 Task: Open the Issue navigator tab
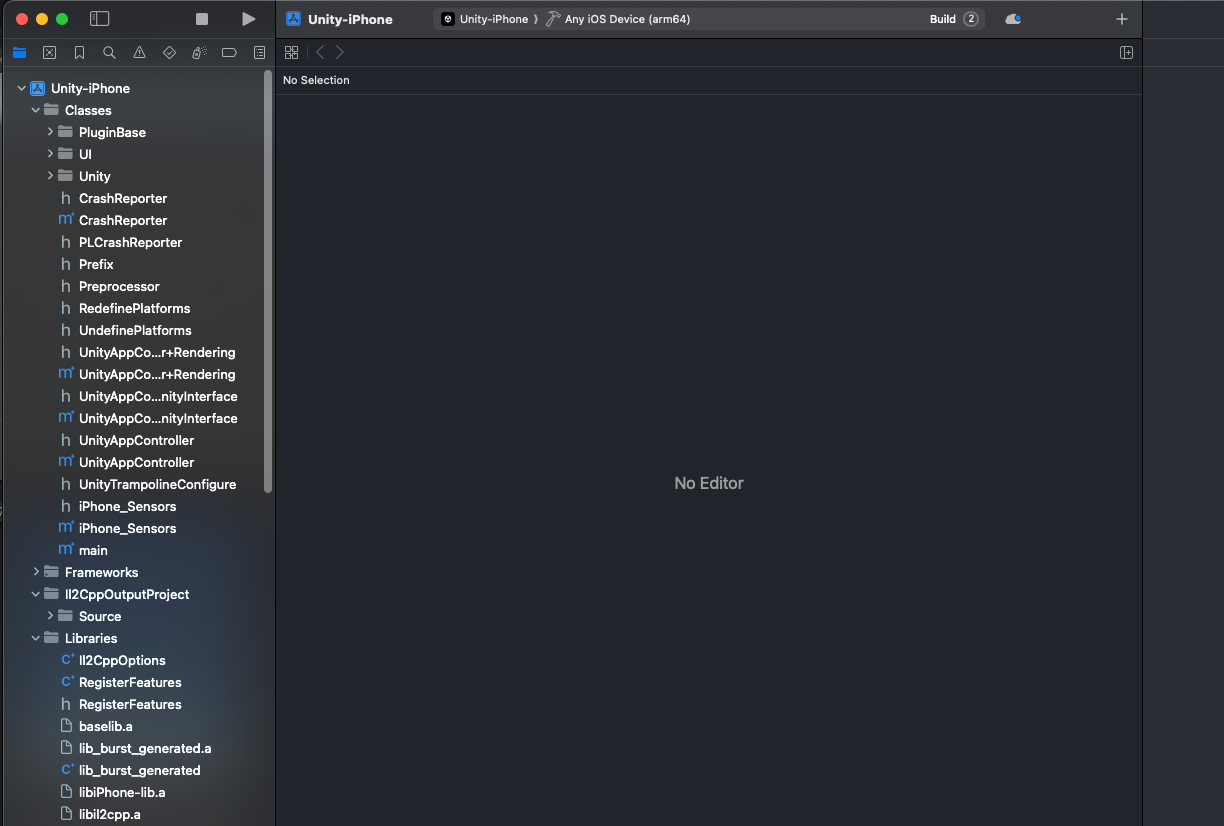[139, 53]
